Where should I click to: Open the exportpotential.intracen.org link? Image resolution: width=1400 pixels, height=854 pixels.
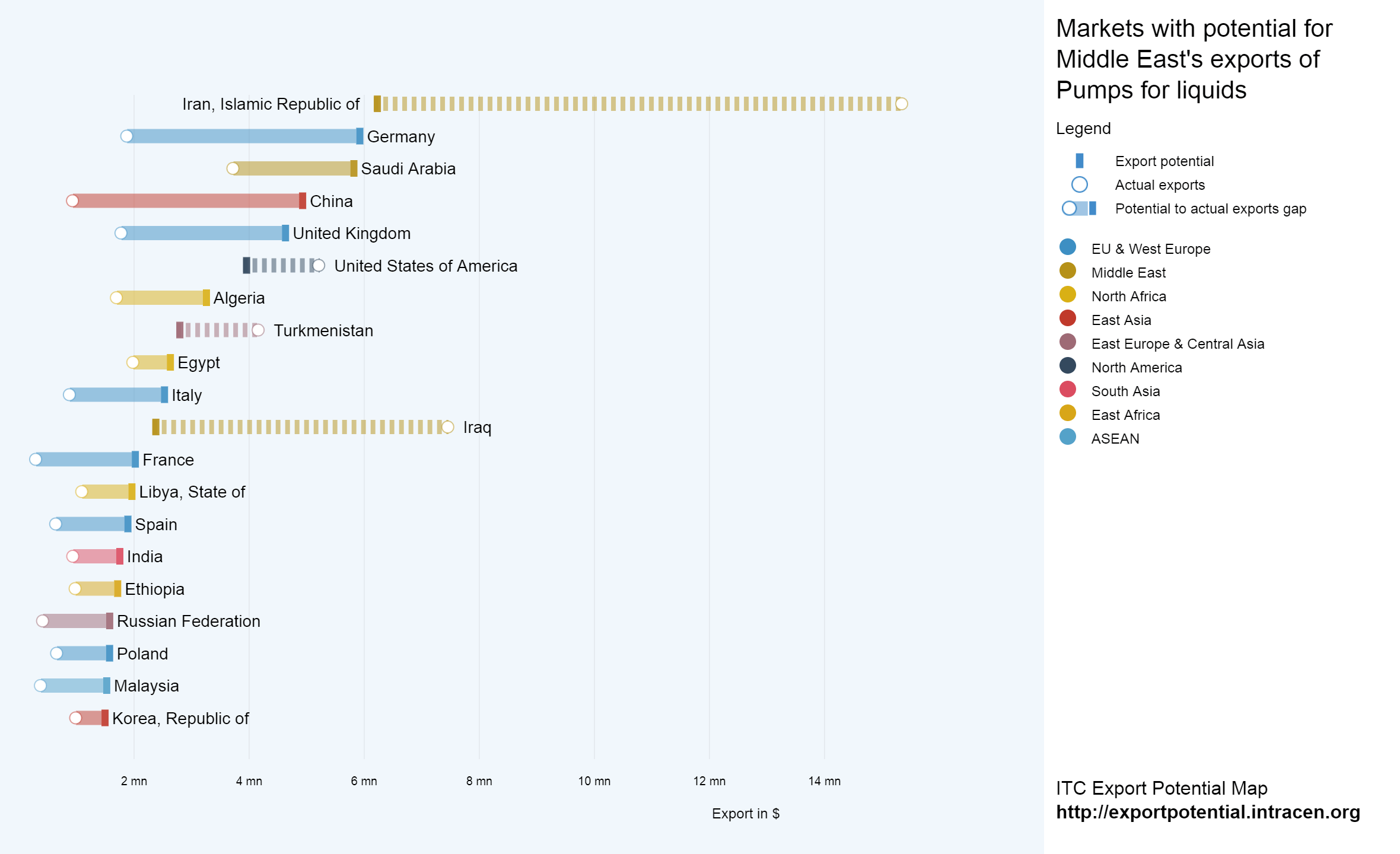pyautogui.click(x=1207, y=812)
